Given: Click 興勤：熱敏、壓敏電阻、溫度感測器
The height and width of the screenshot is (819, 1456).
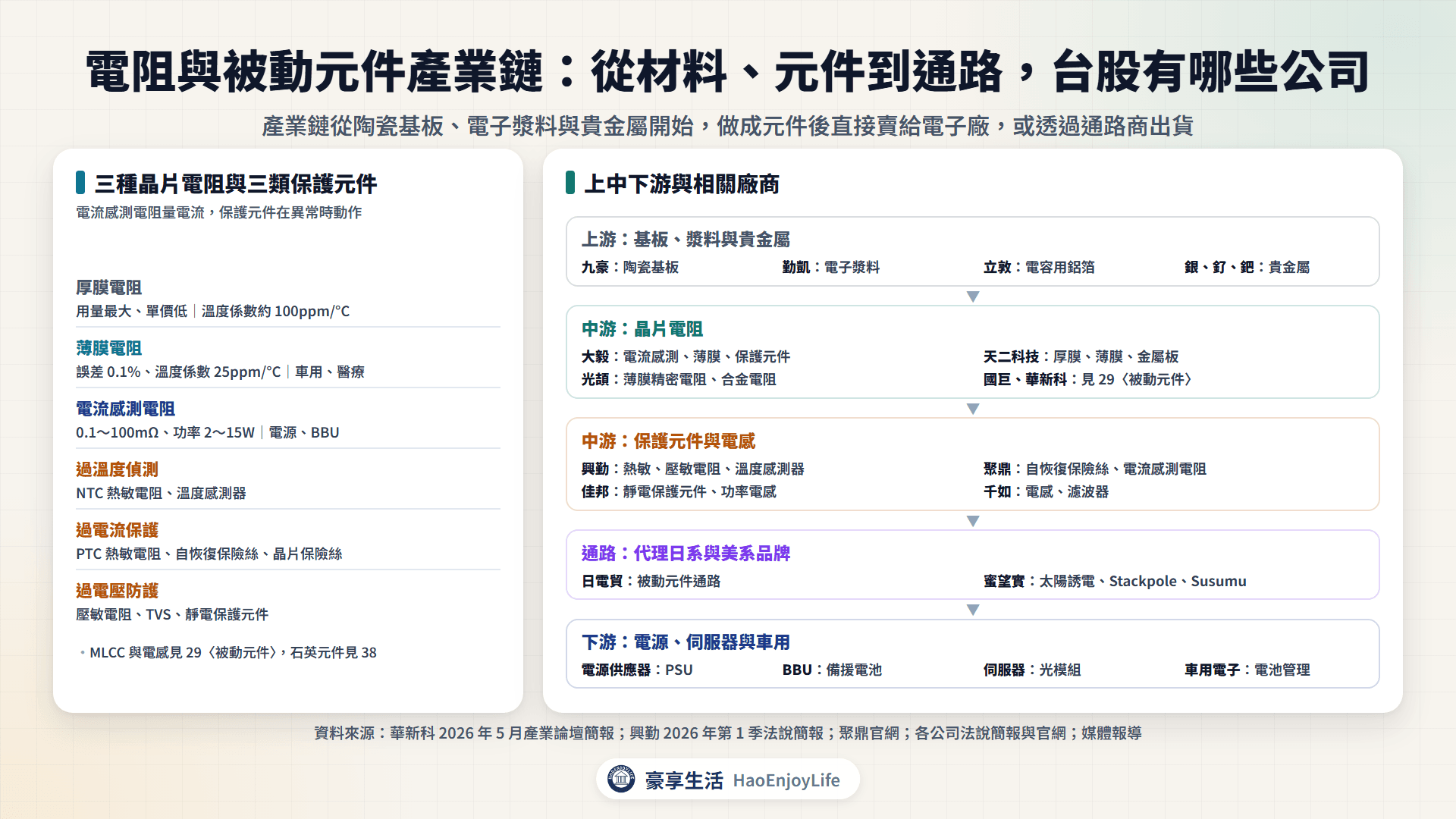Looking at the screenshot, I should point(693,469).
